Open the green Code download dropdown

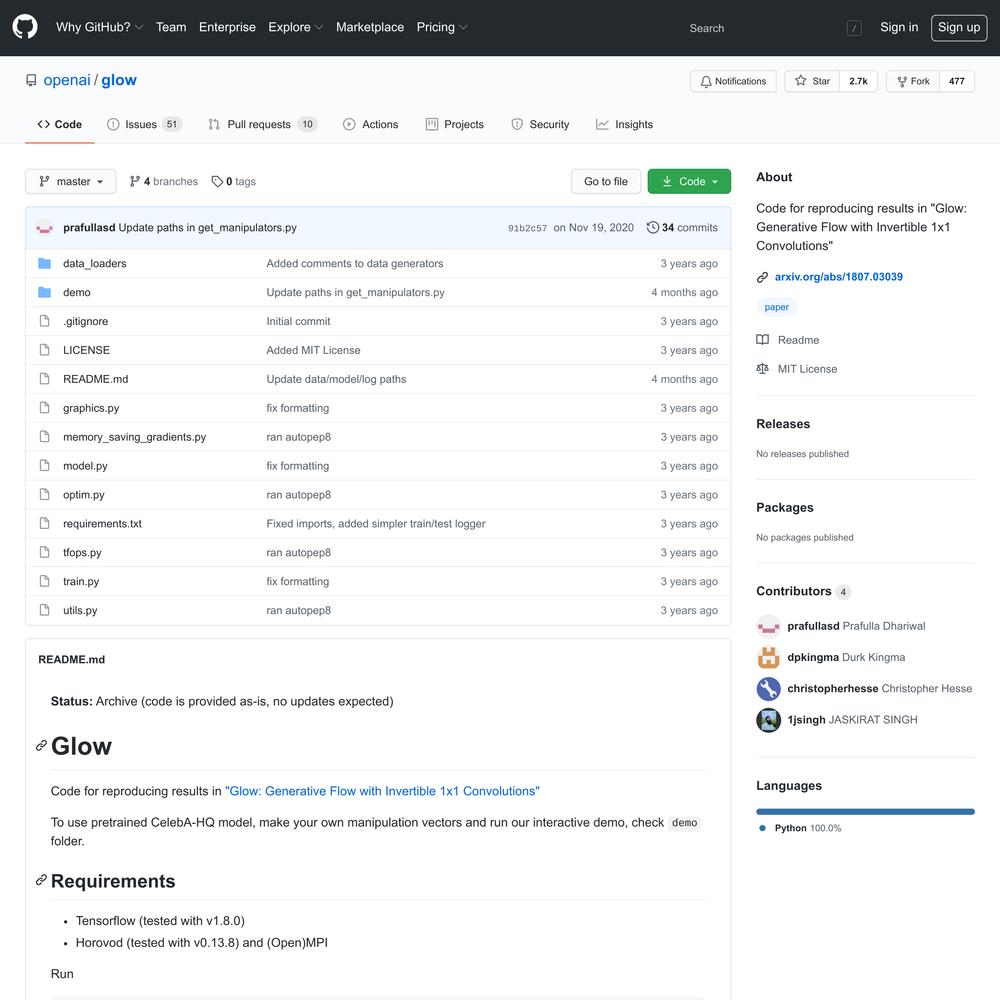tap(689, 181)
